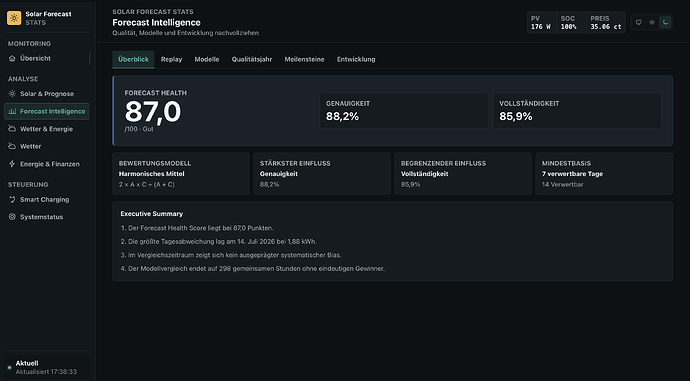
Task: Open Smart Charging in the sidebar
Action: coord(47,199)
